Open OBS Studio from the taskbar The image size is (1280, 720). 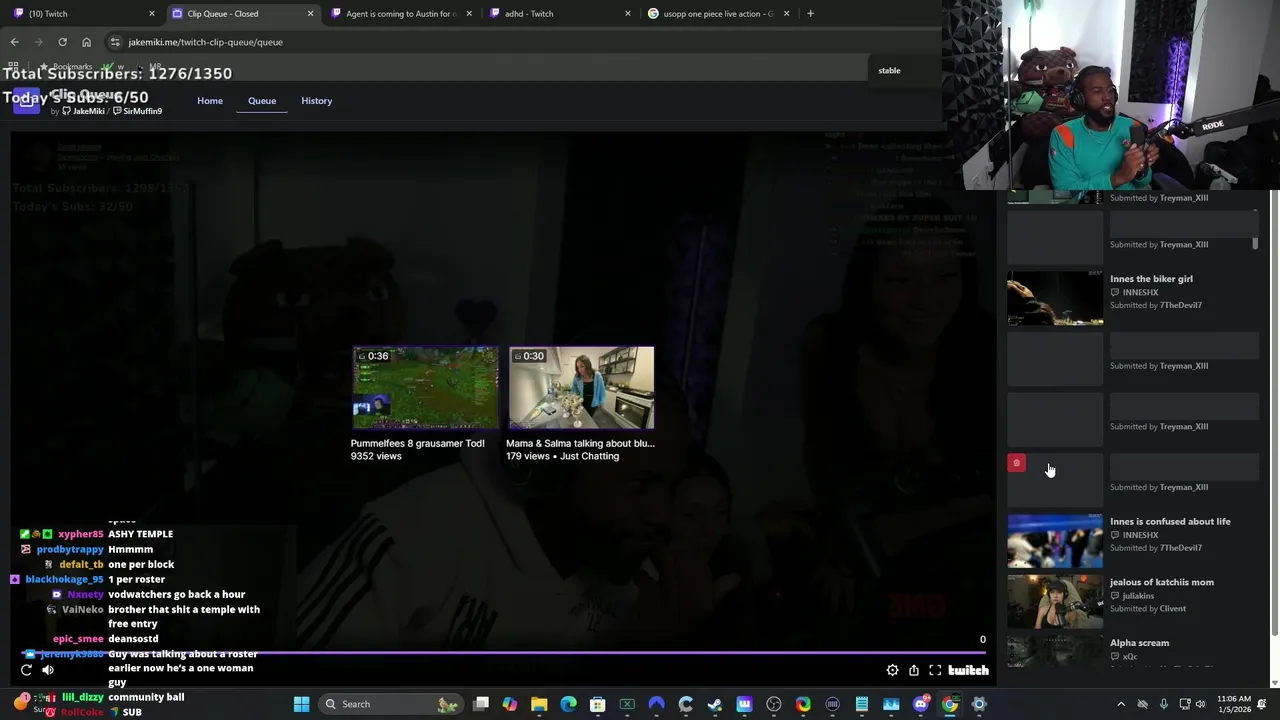773,704
